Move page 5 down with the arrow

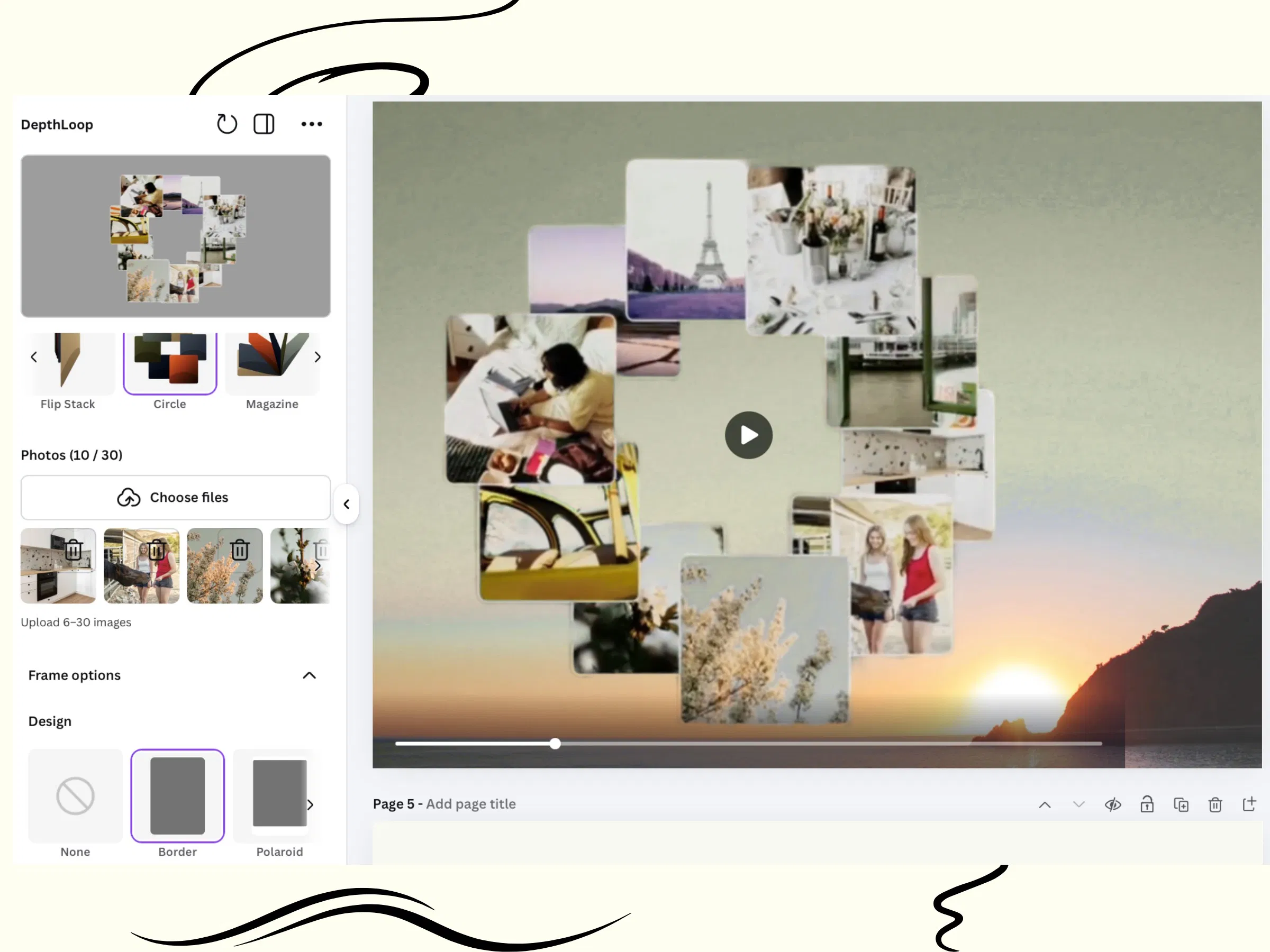(x=1079, y=805)
